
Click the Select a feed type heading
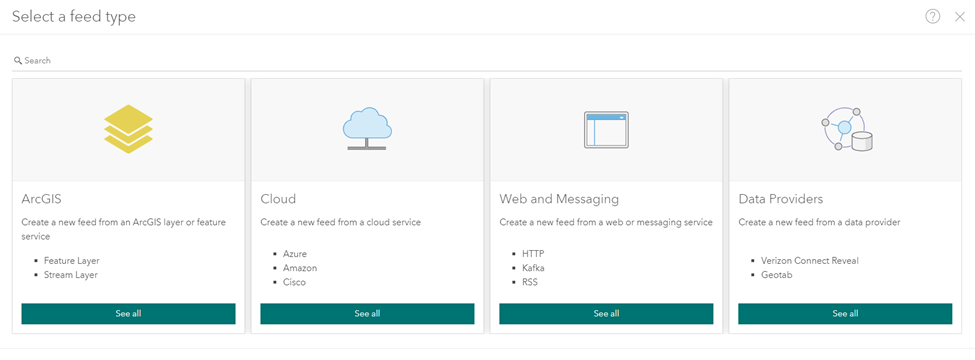(x=73, y=17)
